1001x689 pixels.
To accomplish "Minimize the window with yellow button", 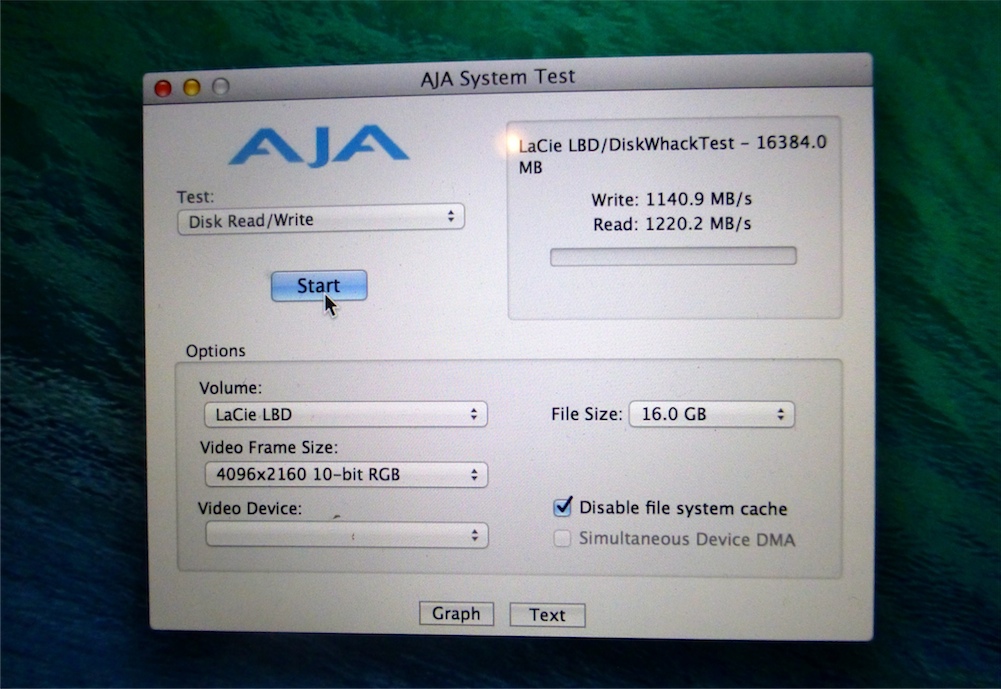I will pos(192,87).
